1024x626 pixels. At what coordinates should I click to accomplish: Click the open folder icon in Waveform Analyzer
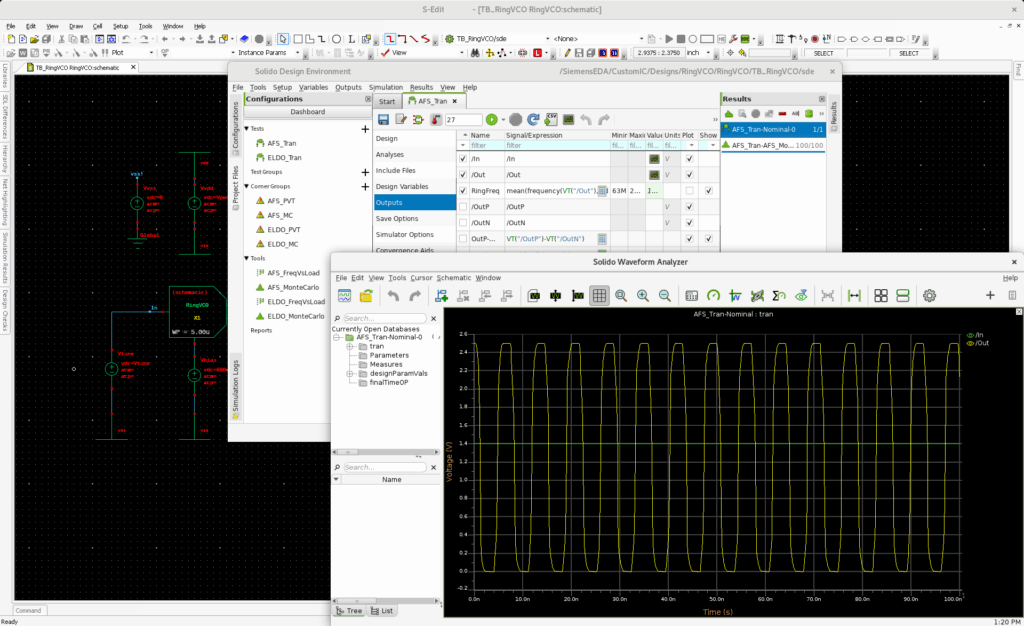366,295
